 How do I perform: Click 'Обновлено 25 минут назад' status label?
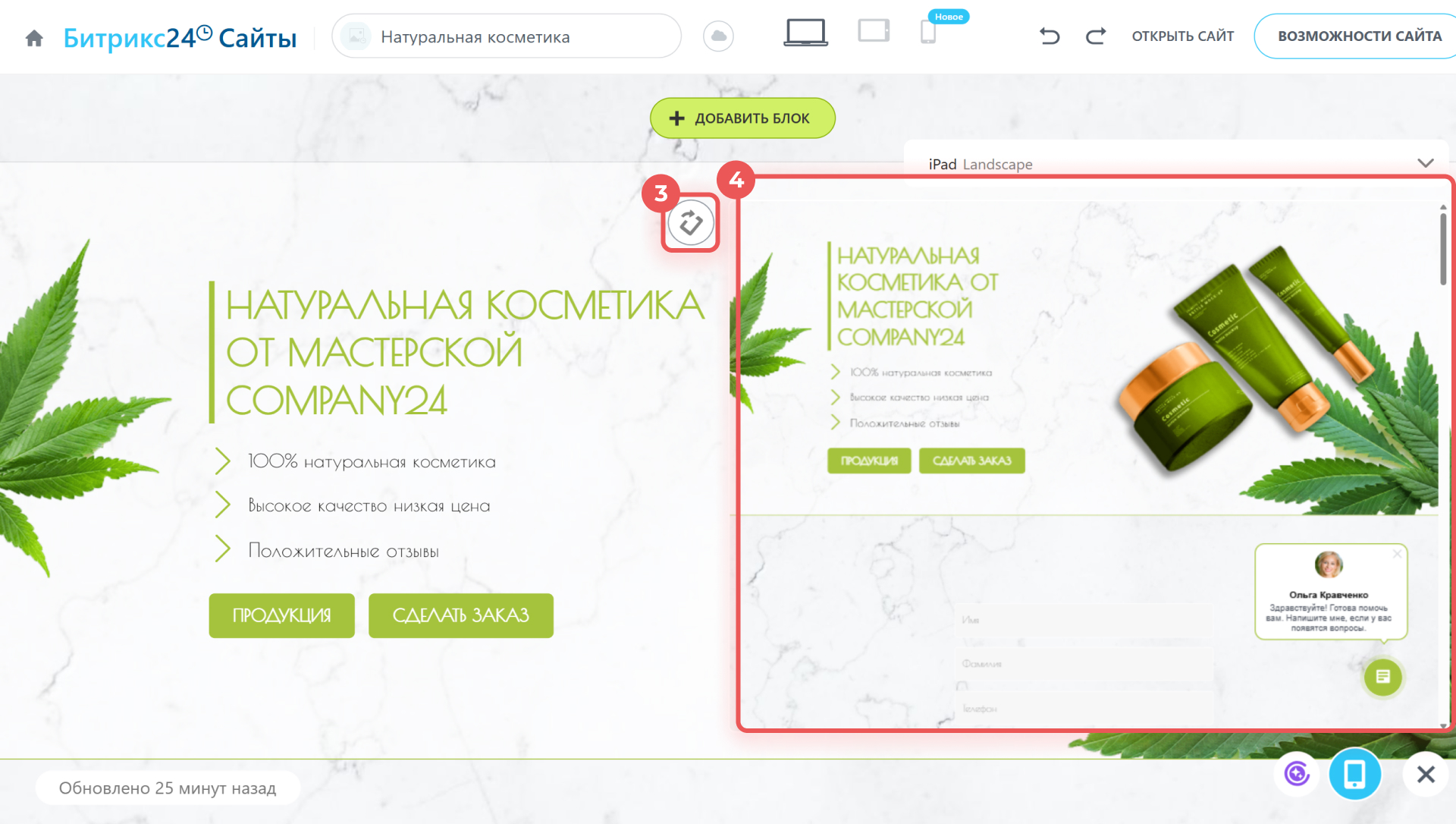click(x=168, y=788)
